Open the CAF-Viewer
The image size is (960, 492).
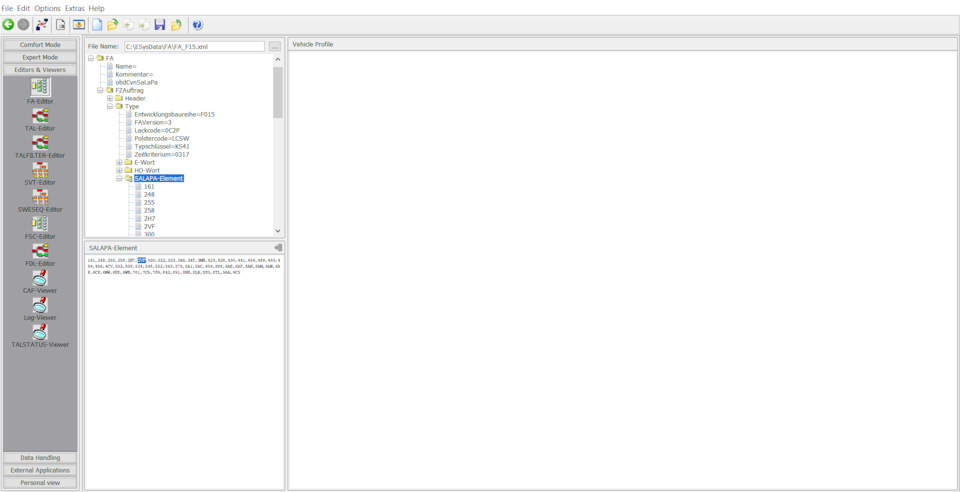[x=40, y=281]
